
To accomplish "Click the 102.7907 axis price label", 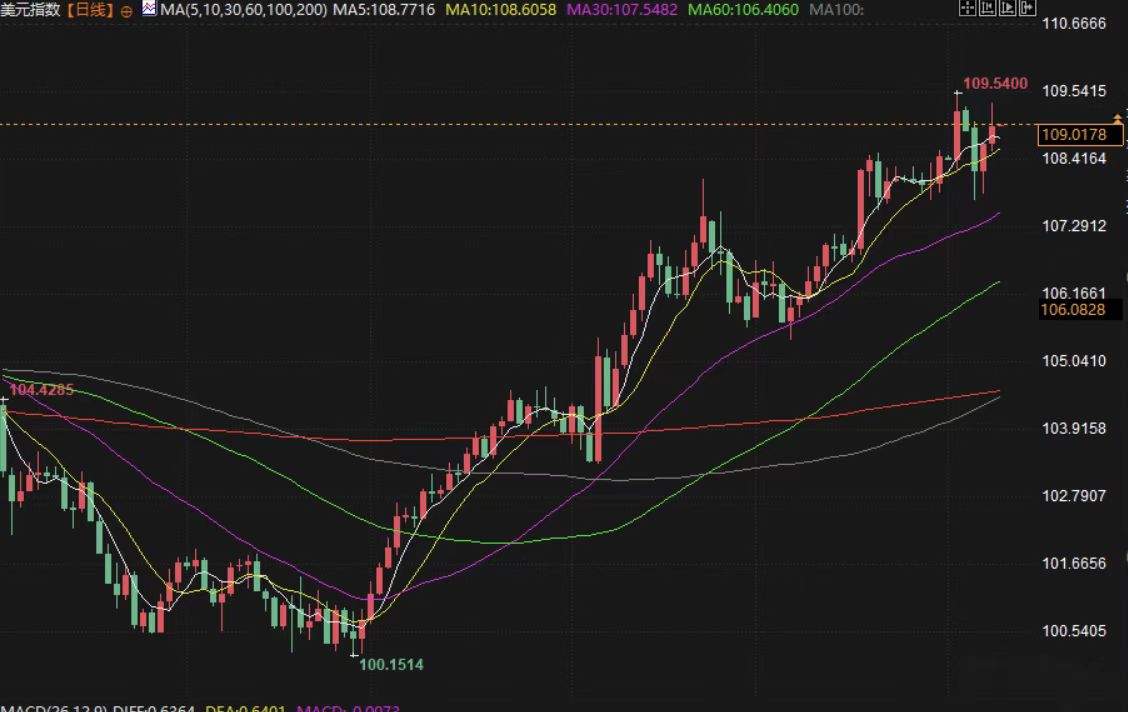I will point(1074,496).
